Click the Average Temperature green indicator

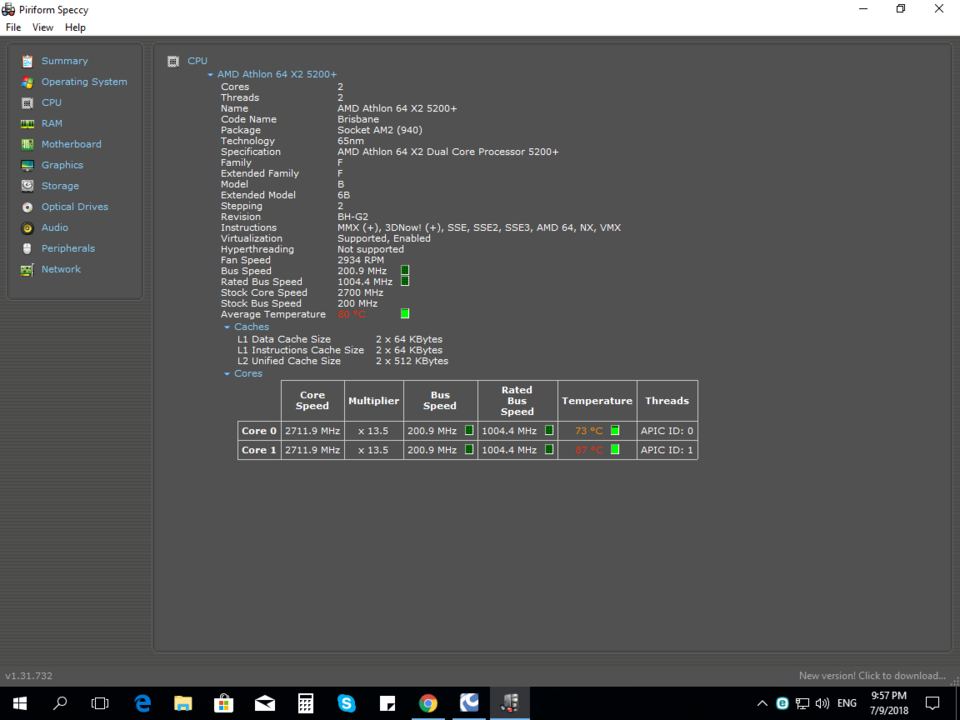[405, 313]
